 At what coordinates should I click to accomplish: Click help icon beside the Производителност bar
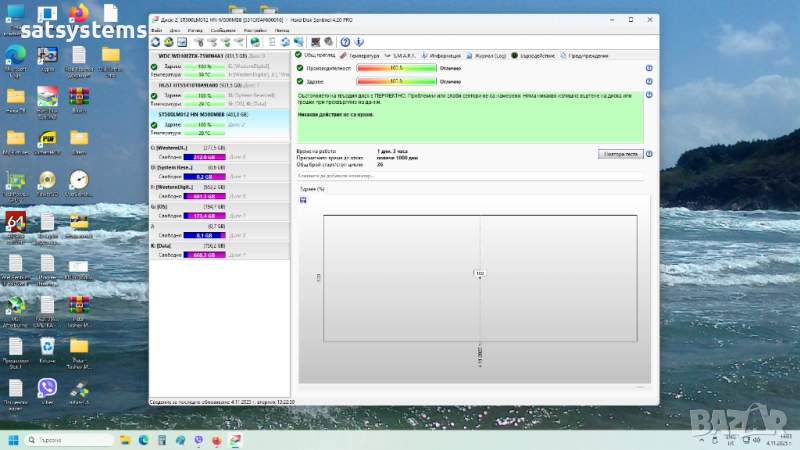tap(649, 68)
